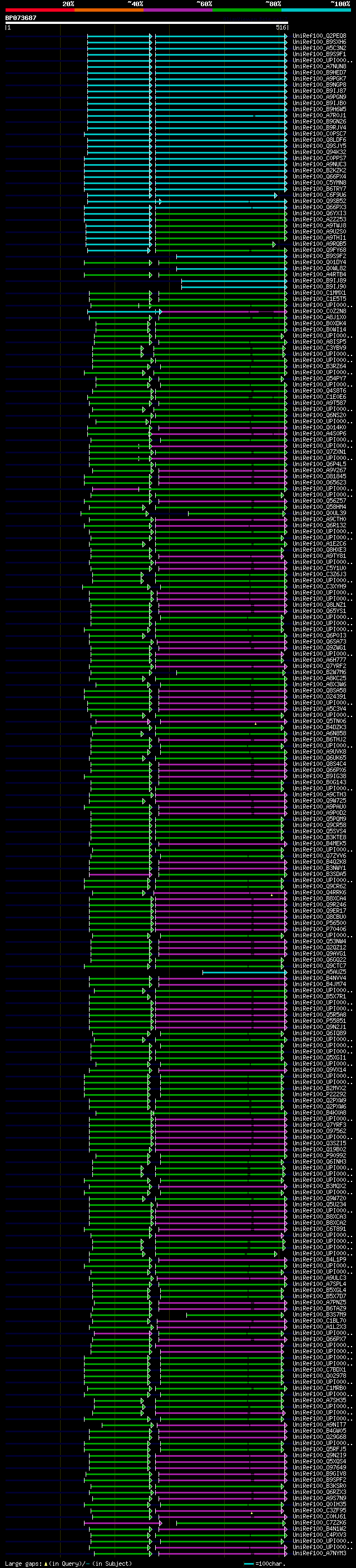Click hit label UniRef100_B9S9F1

319,54
